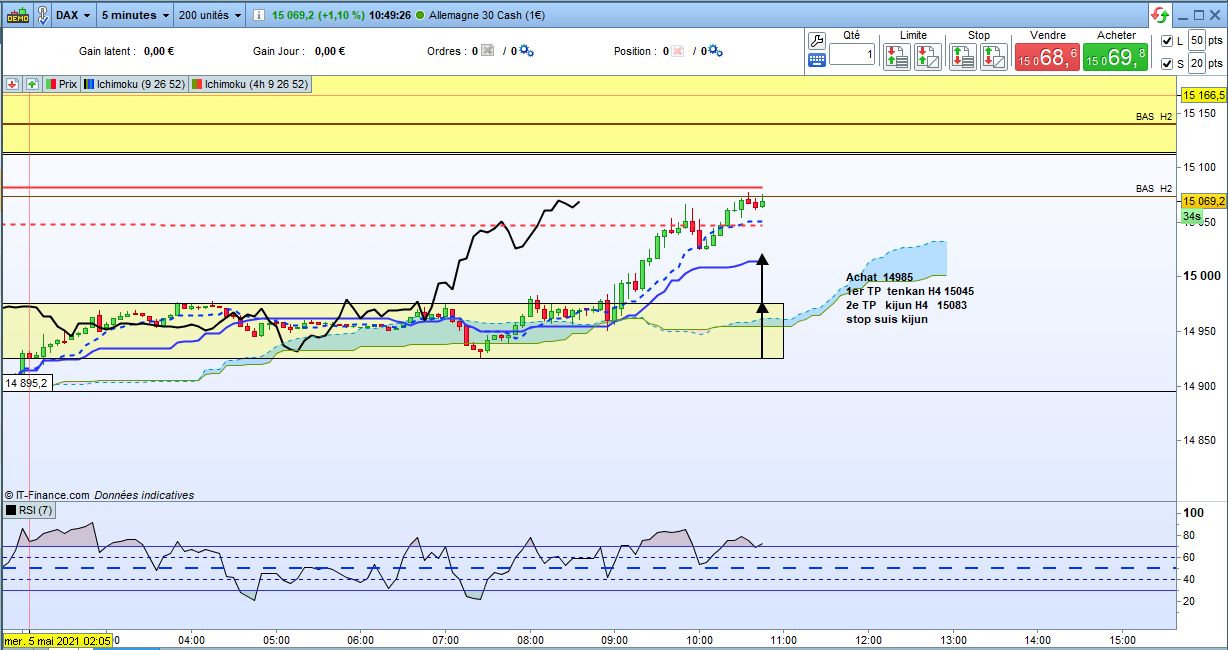Screen dimensions: 1228x650
Task: Select the Ichimoku (9 26 52) tab
Action: [136, 85]
